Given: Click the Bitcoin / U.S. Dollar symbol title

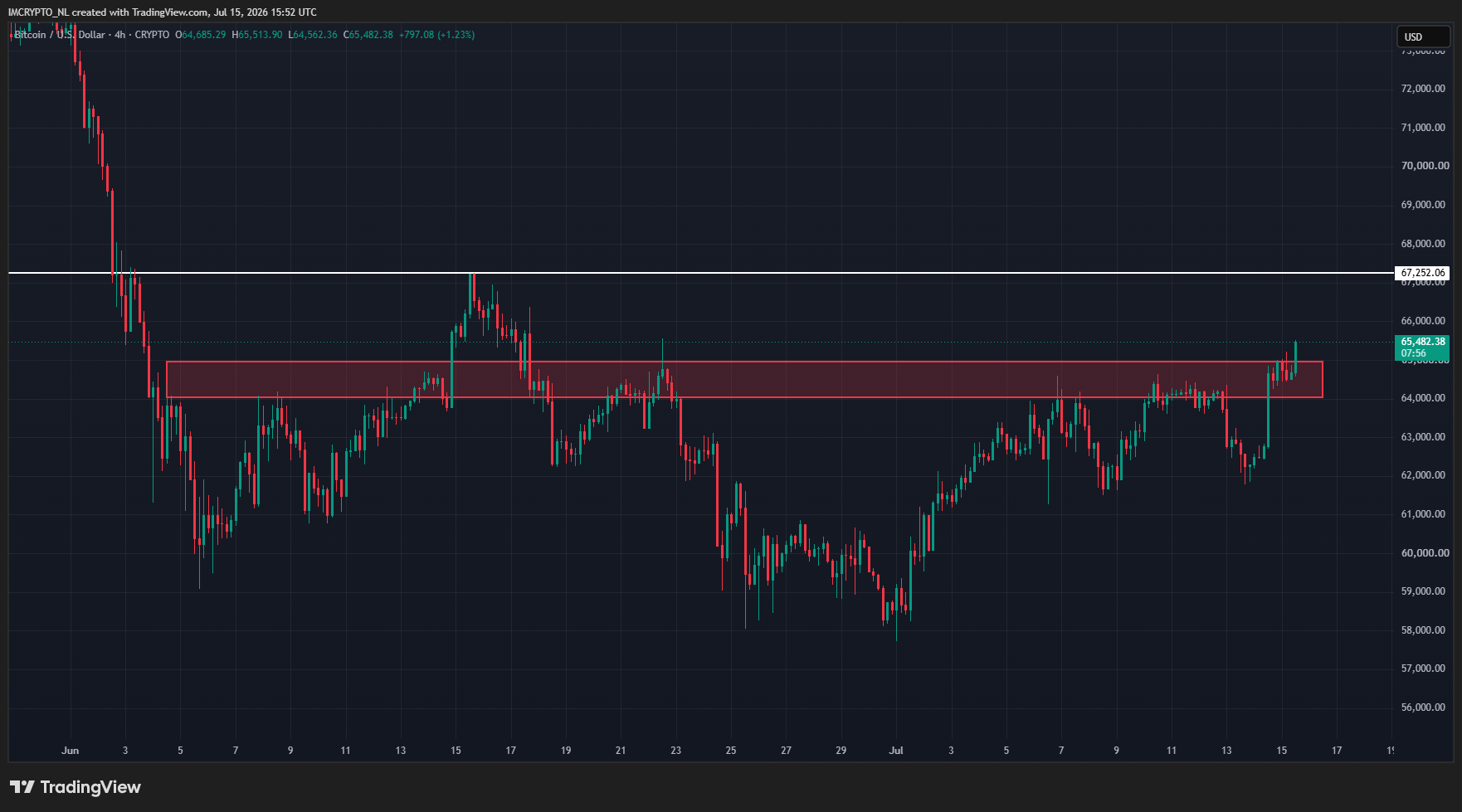Looking at the screenshot, I should pos(60,35).
